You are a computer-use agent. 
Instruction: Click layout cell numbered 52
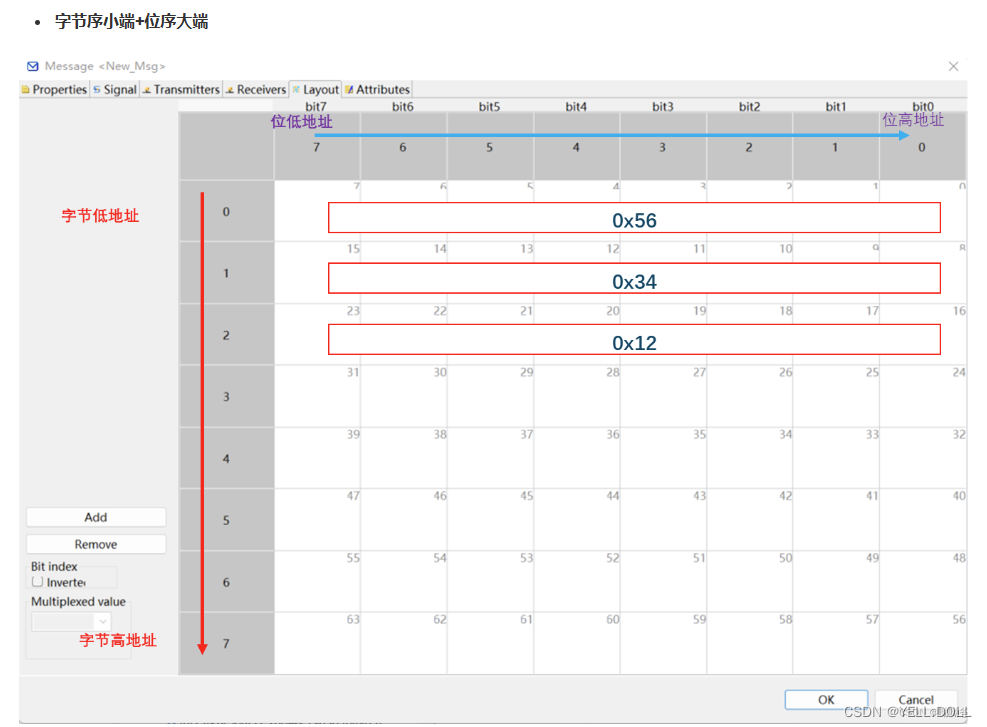pyautogui.click(x=577, y=582)
